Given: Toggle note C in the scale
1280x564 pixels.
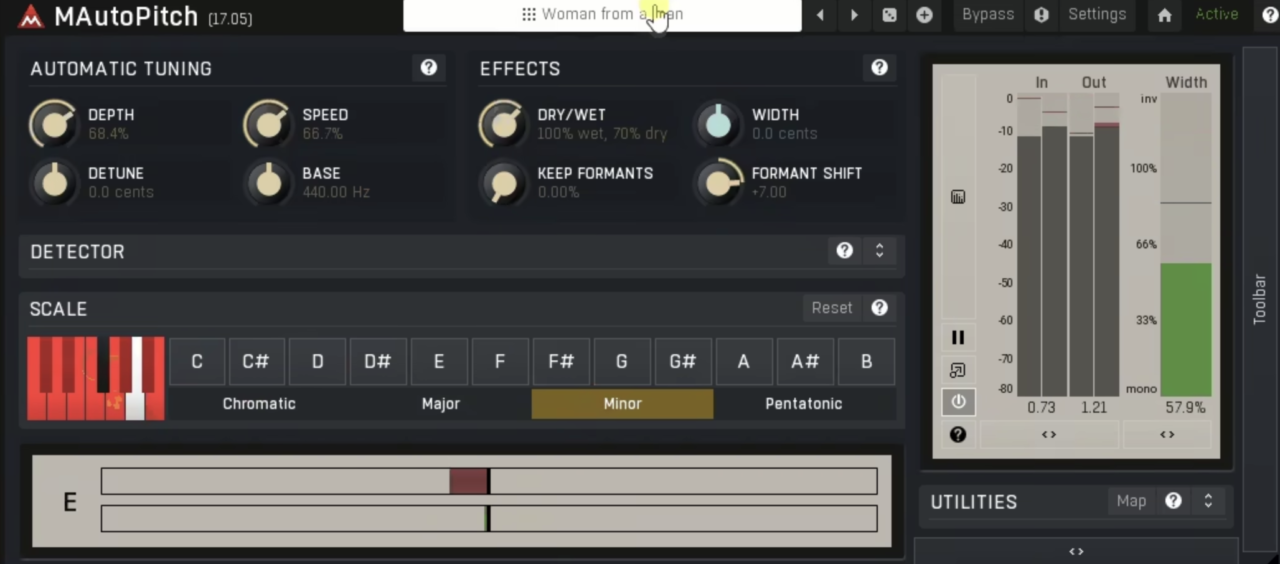Looking at the screenshot, I should pos(196,362).
